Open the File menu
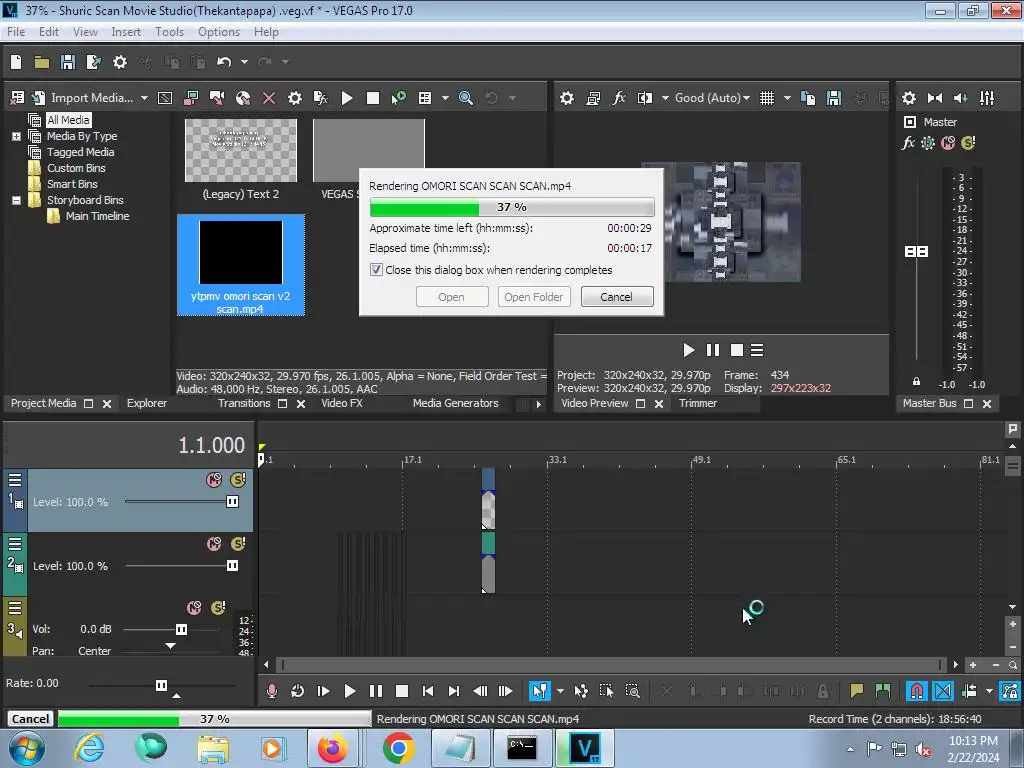1024x768 pixels. (16, 32)
